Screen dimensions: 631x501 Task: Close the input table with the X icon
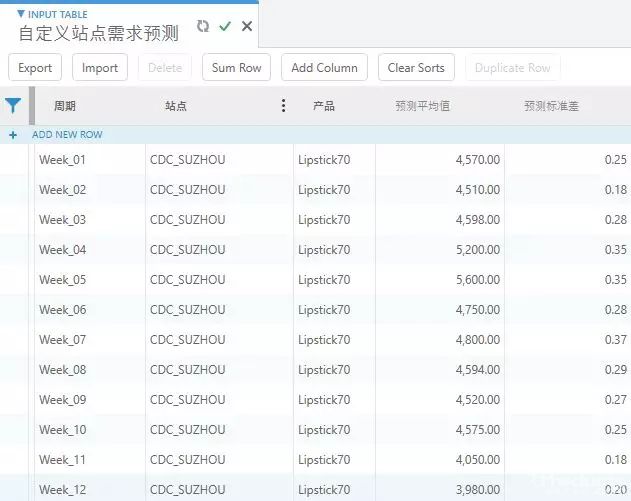pos(247,27)
